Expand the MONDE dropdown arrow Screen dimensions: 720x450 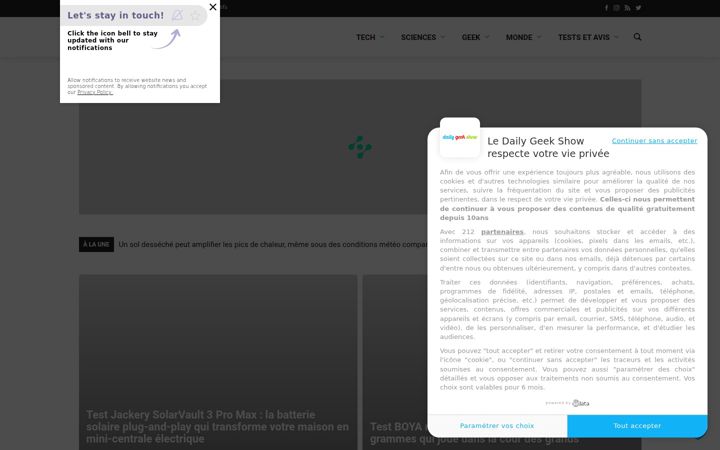(x=539, y=37)
